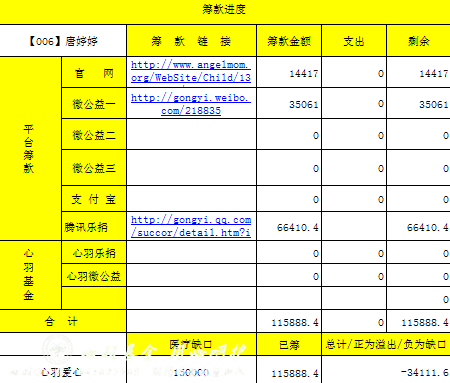Select the 腾讯乐捐 amount cell 66410.4

(289, 226)
